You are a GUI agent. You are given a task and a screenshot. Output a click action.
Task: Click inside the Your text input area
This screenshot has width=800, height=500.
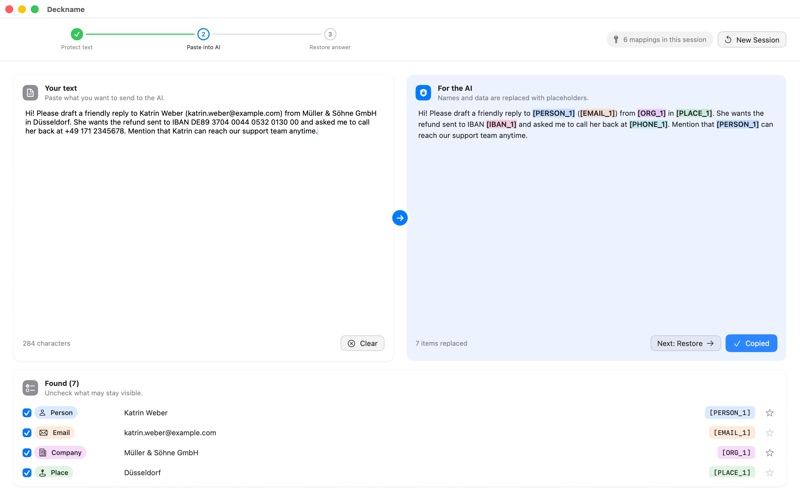click(203, 219)
